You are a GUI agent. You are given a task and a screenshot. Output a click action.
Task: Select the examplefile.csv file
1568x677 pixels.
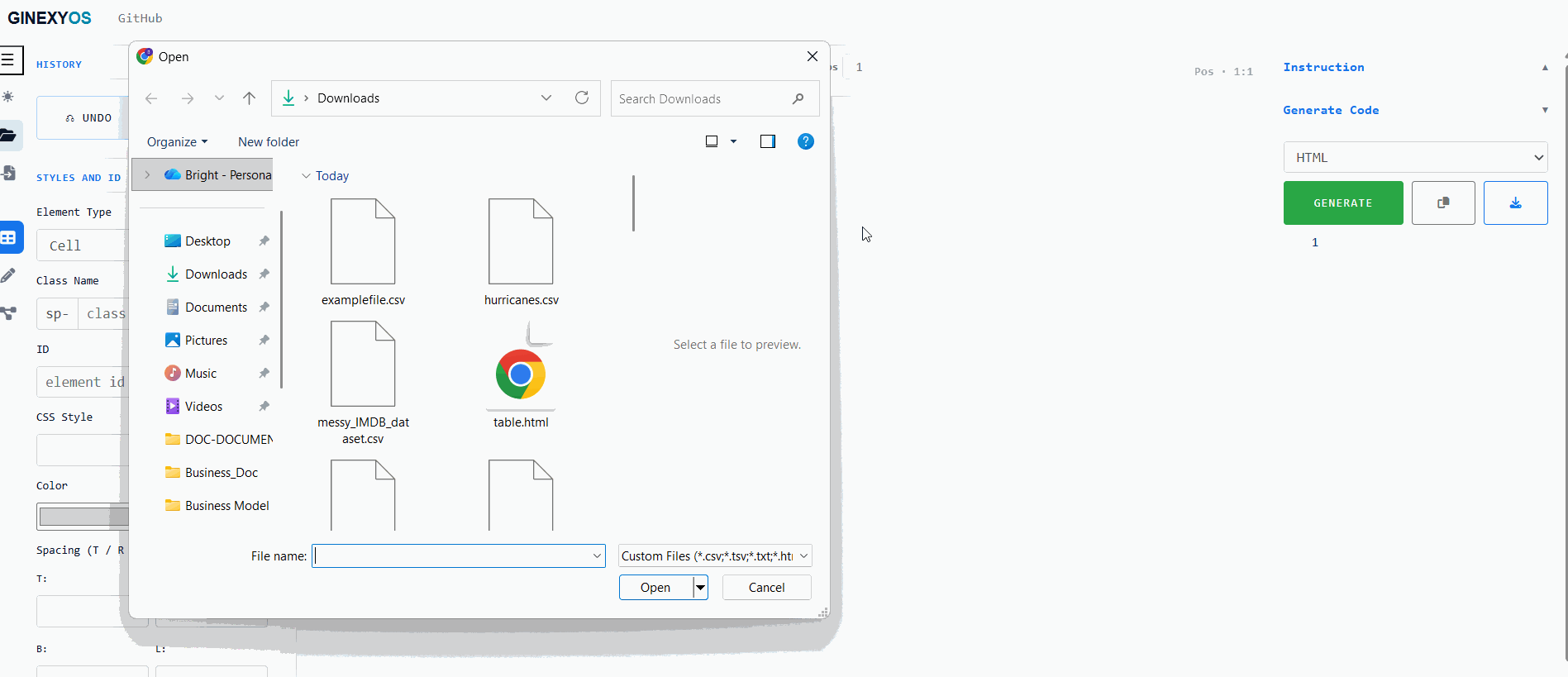point(363,253)
